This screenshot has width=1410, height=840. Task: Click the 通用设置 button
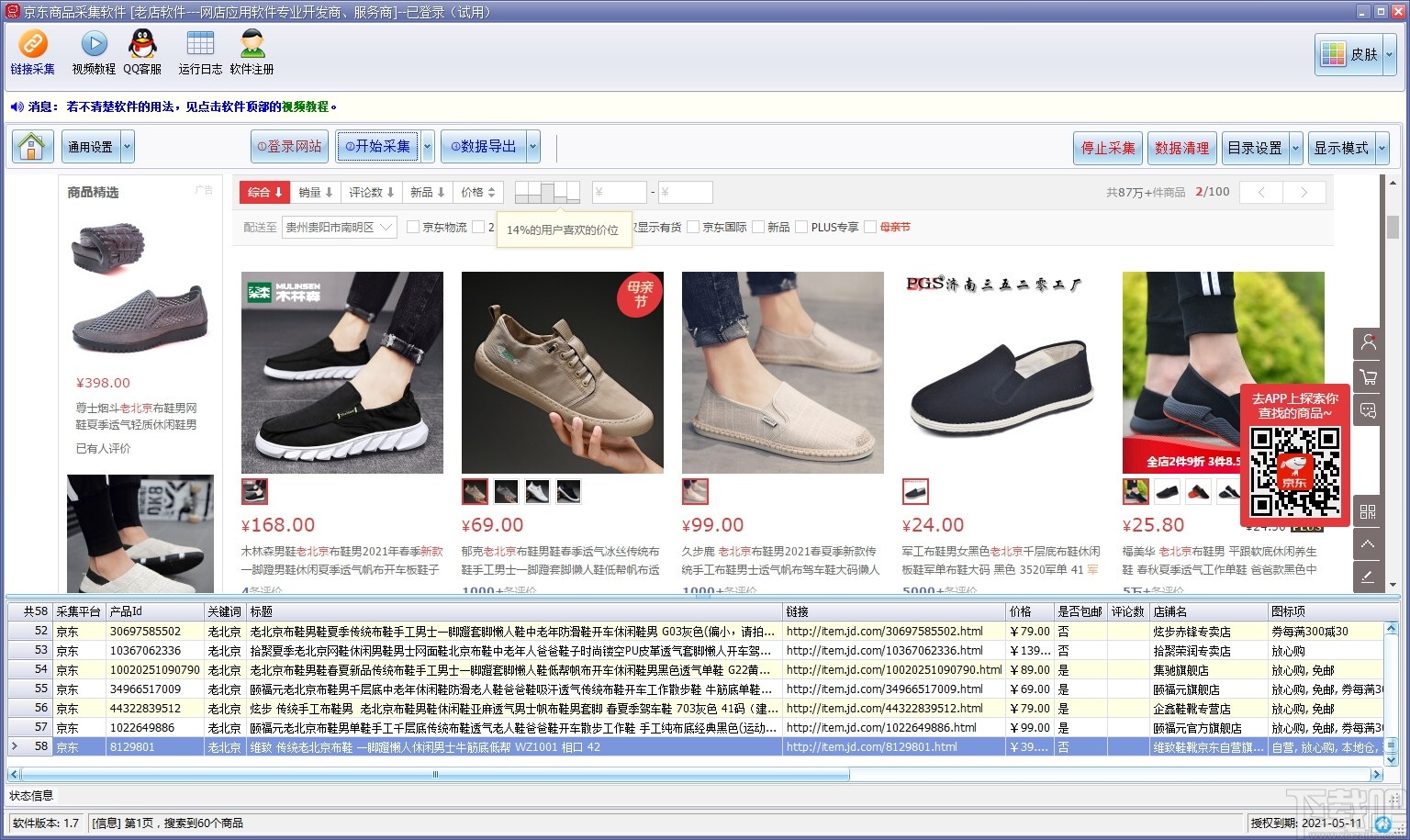pyautogui.click(x=90, y=147)
